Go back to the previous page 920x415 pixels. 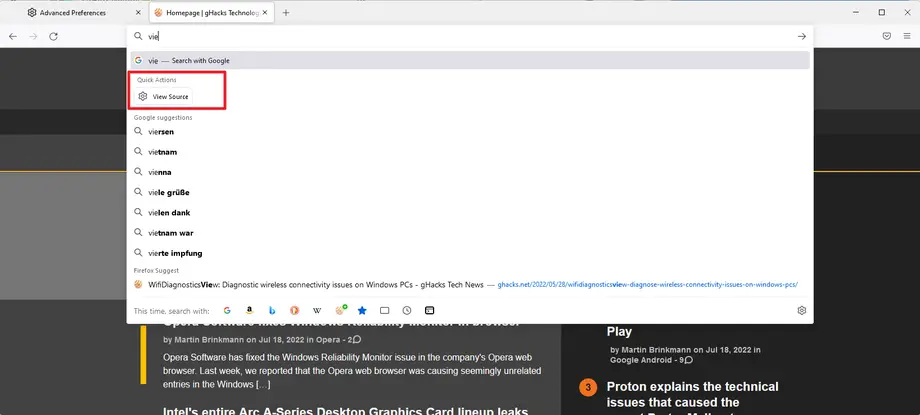(13, 36)
